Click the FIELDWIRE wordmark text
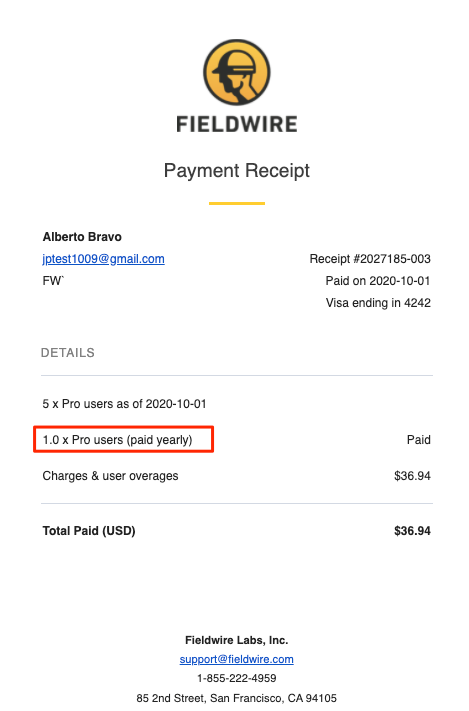The height and width of the screenshot is (711, 469). [236, 125]
